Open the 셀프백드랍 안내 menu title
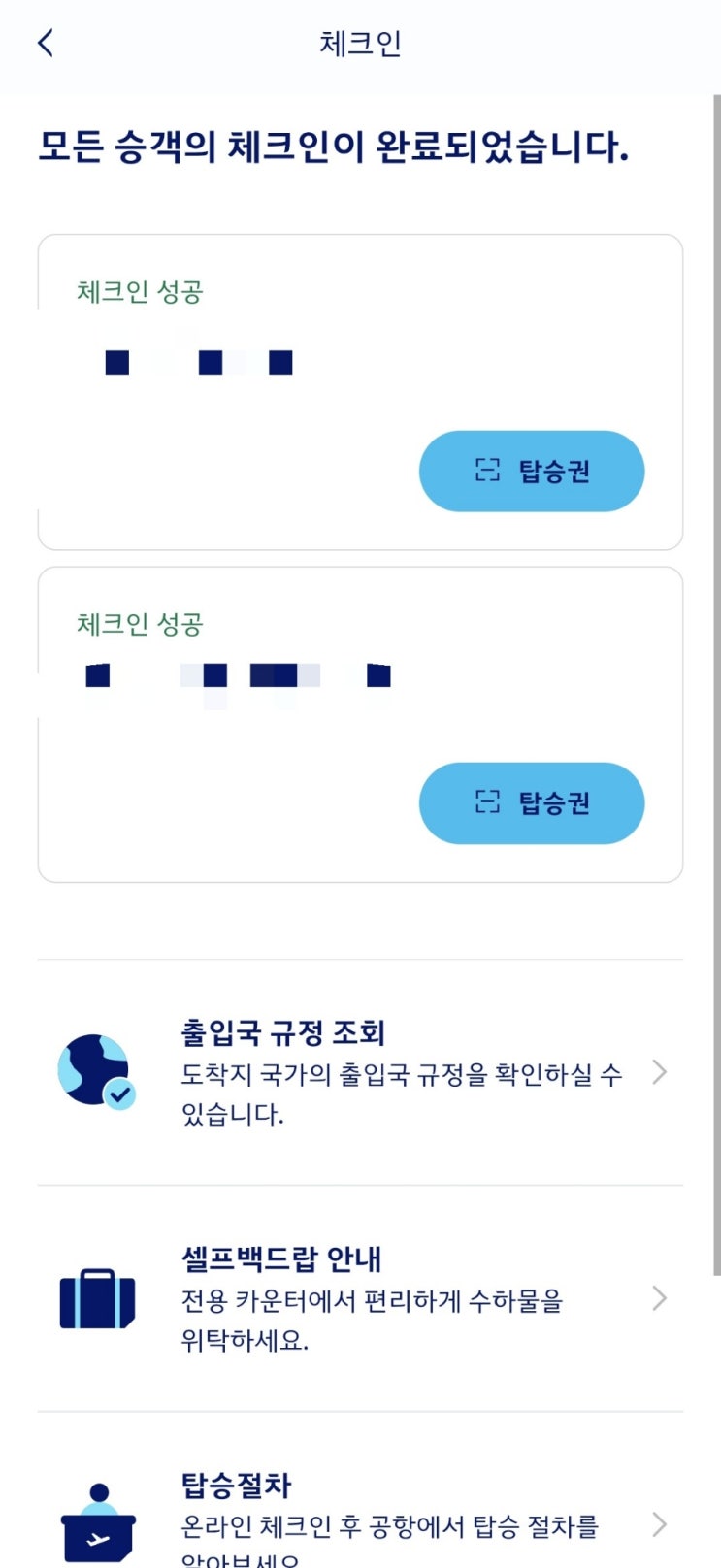 (x=281, y=1258)
